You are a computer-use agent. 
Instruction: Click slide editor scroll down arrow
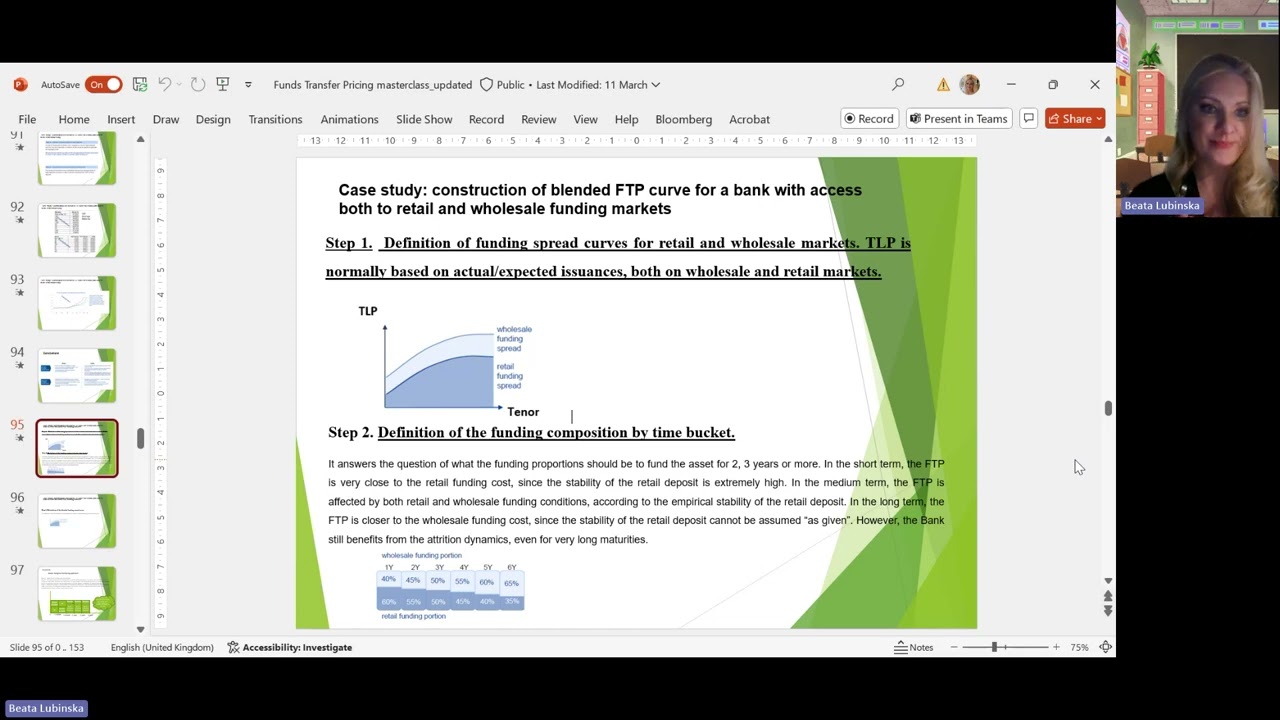(1107, 580)
